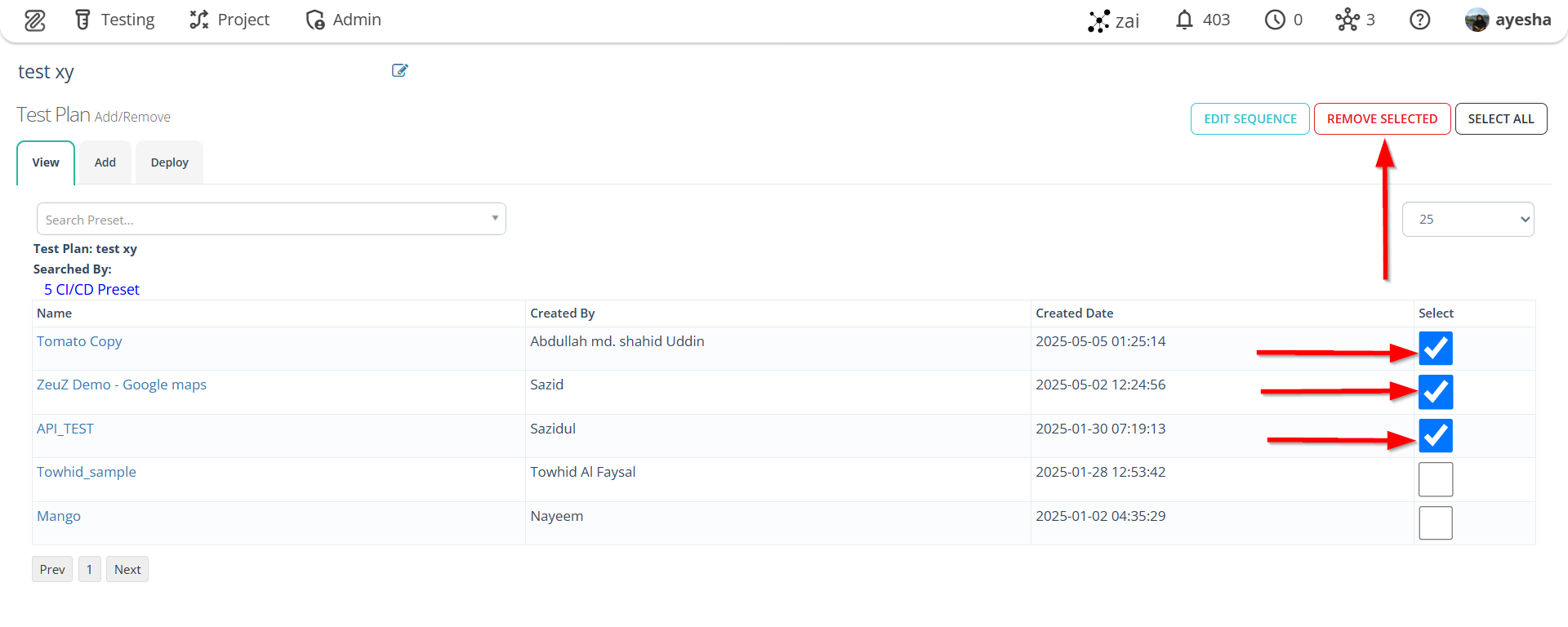Edit the test xy title pencil icon

coord(399,70)
